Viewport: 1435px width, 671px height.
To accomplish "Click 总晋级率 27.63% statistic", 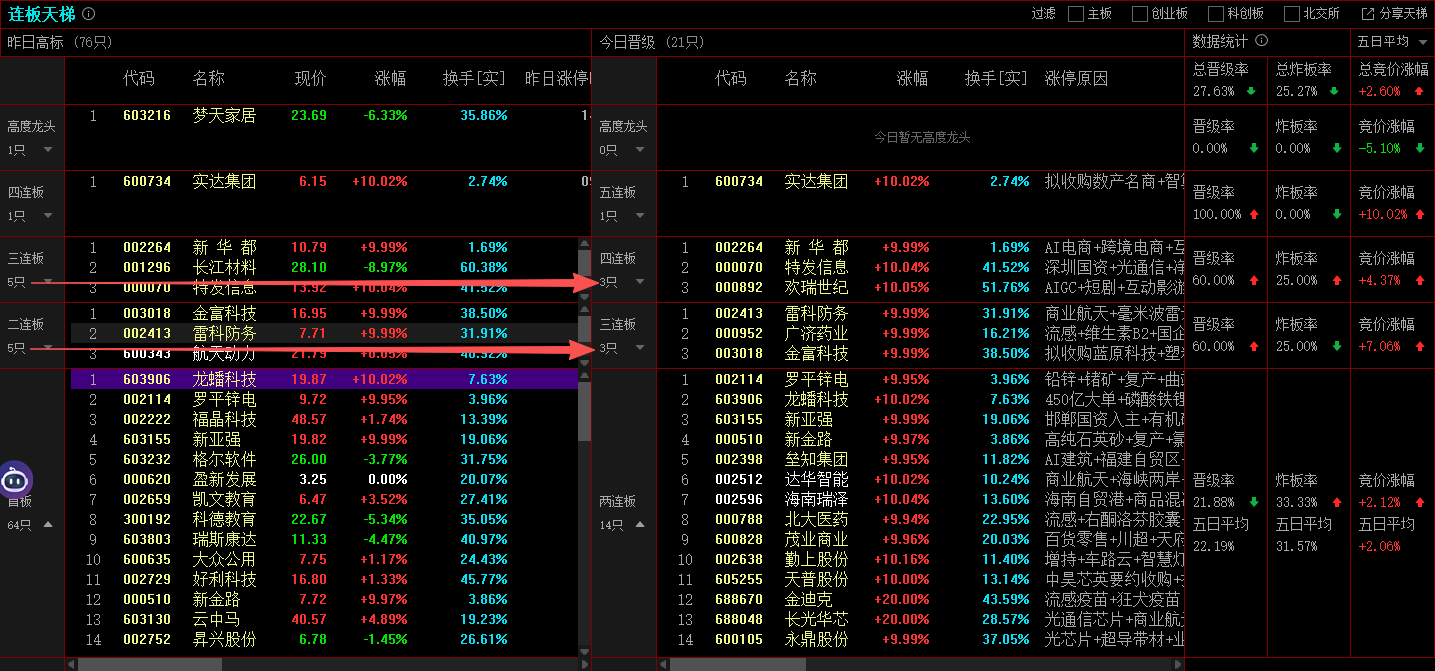I will coord(1226,81).
